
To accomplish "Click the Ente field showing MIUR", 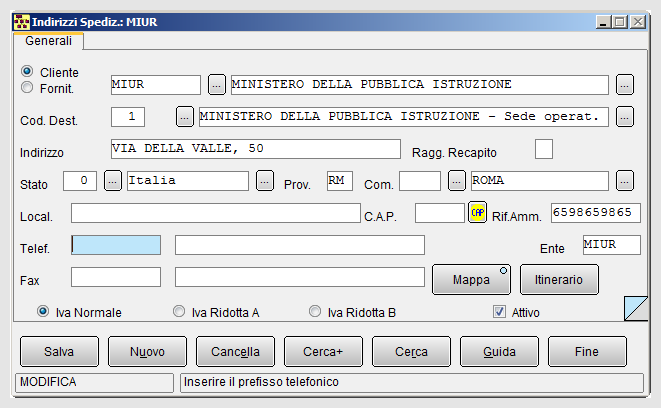I will pyautogui.click(x=612, y=245).
